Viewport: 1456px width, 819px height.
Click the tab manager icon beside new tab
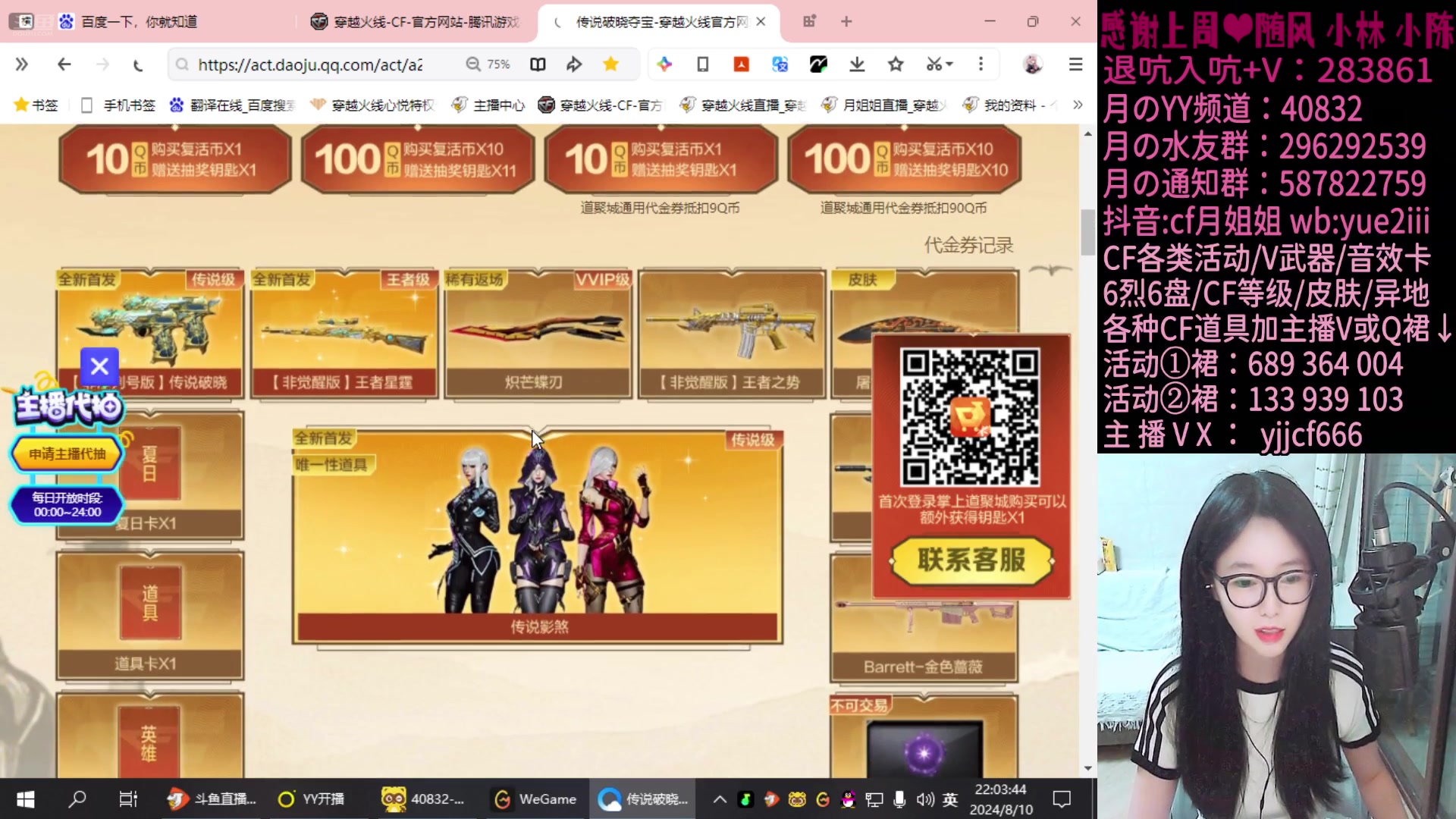(x=810, y=22)
